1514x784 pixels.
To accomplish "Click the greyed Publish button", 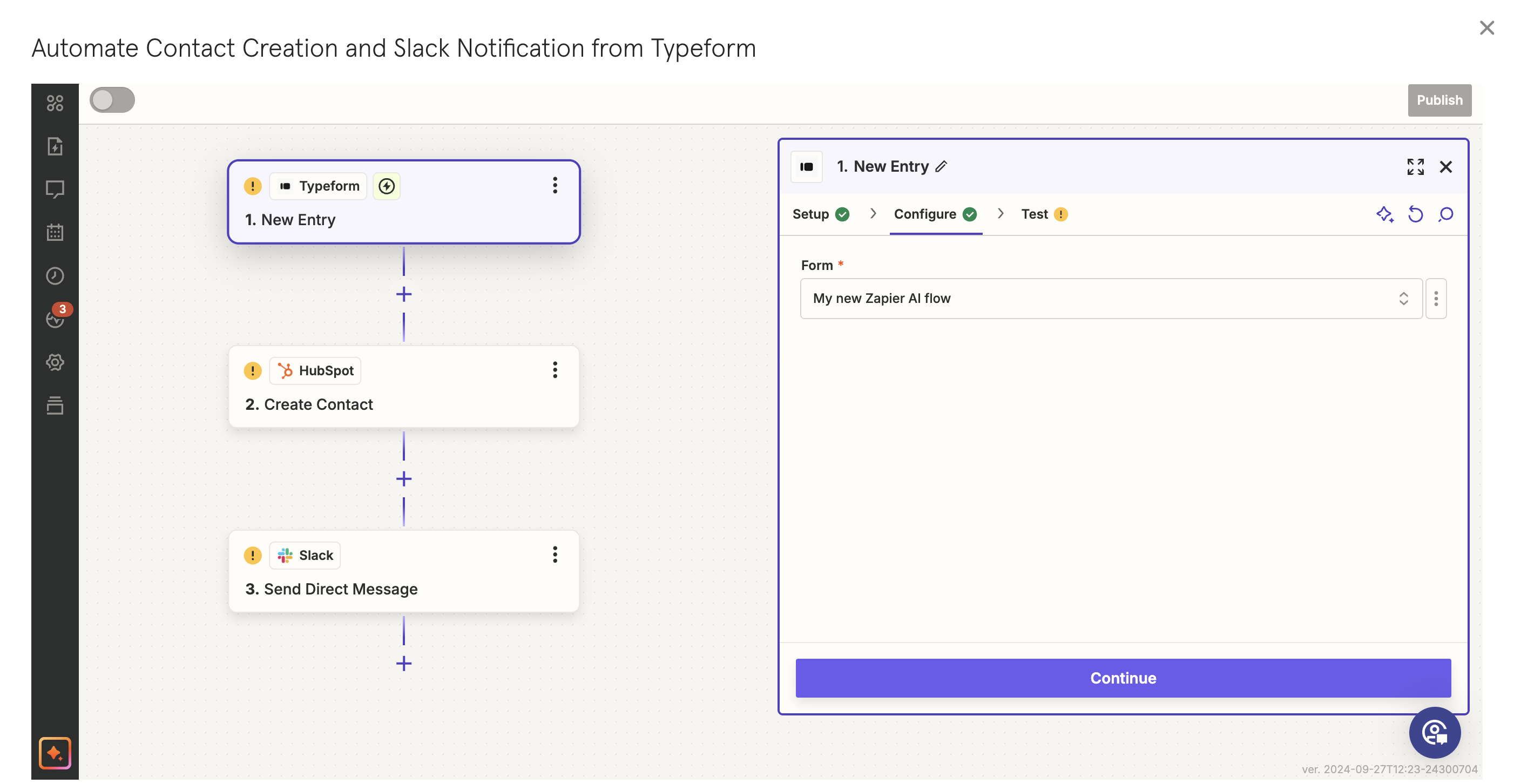I will point(1439,100).
